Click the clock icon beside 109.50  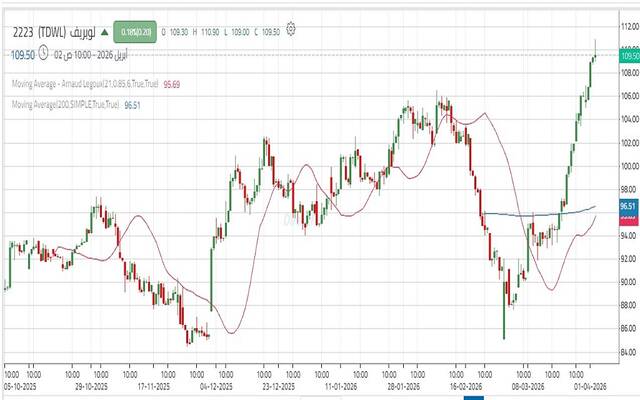tap(43, 56)
